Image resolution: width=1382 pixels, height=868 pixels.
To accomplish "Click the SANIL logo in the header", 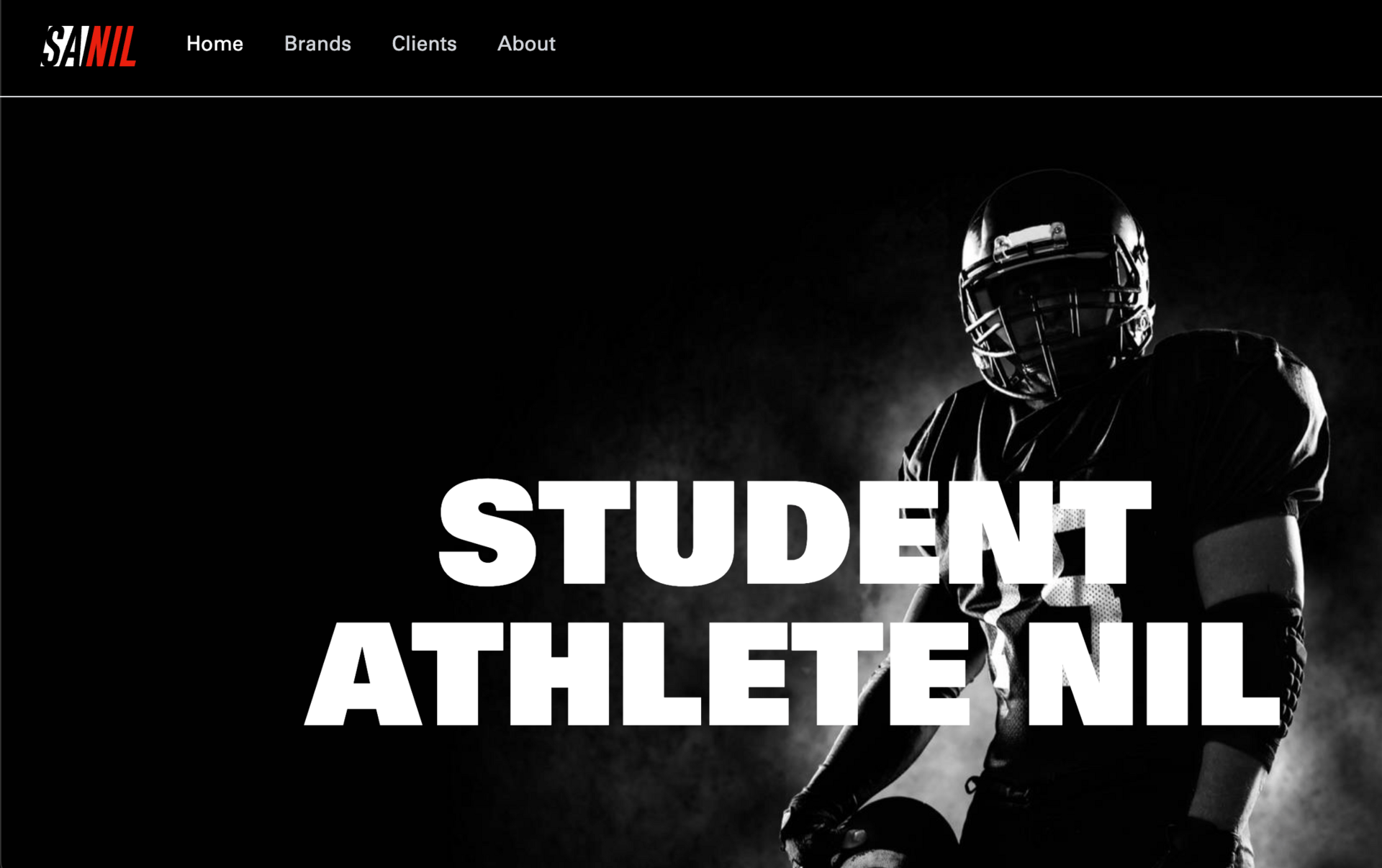I will [x=89, y=47].
